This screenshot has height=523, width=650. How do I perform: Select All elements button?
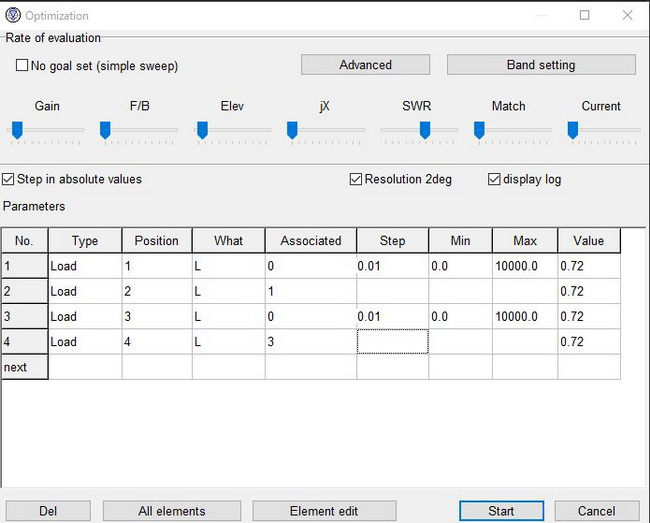(x=171, y=511)
